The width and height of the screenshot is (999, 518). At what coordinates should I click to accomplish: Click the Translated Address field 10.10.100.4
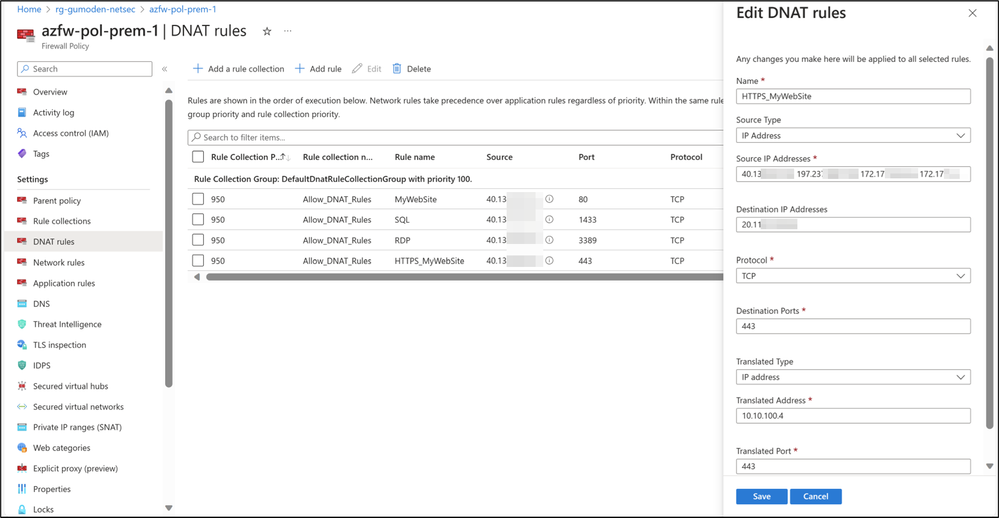[853, 416]
